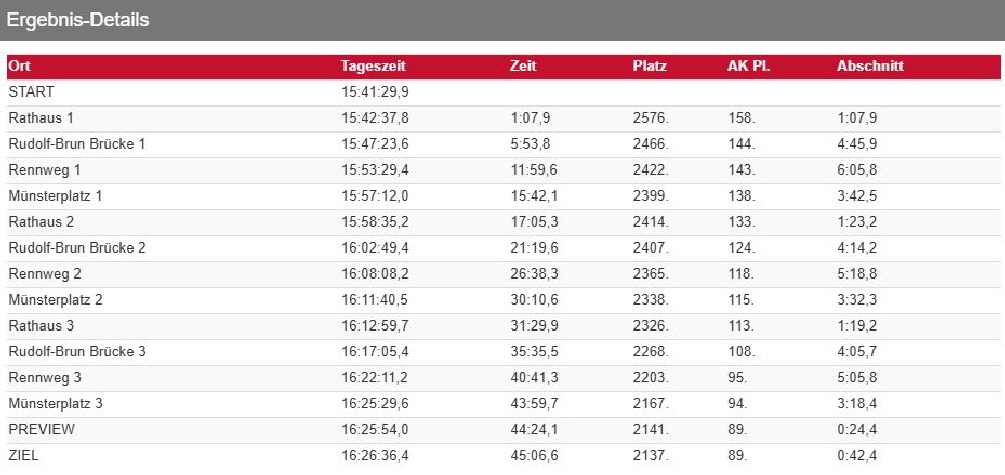Click the ZIEL row label

coord(24,455)
